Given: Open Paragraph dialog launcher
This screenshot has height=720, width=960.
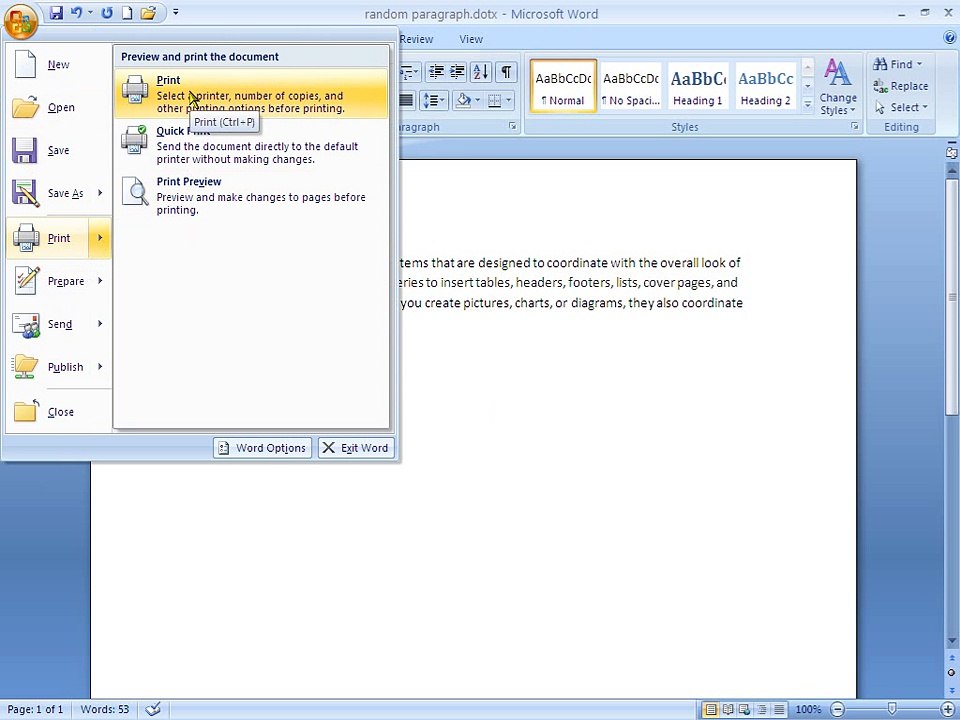Looking at the screenshot, I should coord(513,127).
